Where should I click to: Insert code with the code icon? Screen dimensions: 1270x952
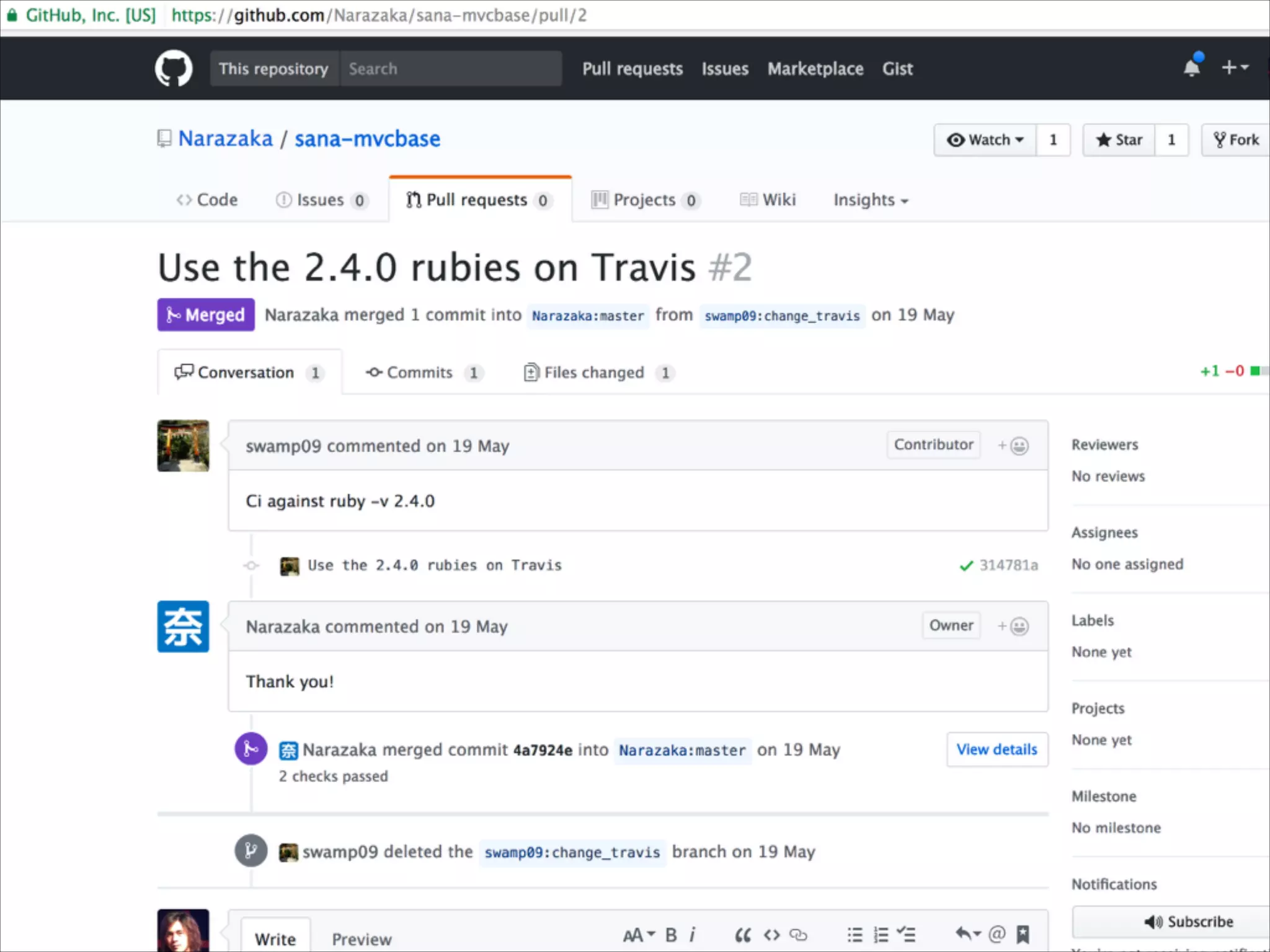pyautogui.click(x=771, y=935)
